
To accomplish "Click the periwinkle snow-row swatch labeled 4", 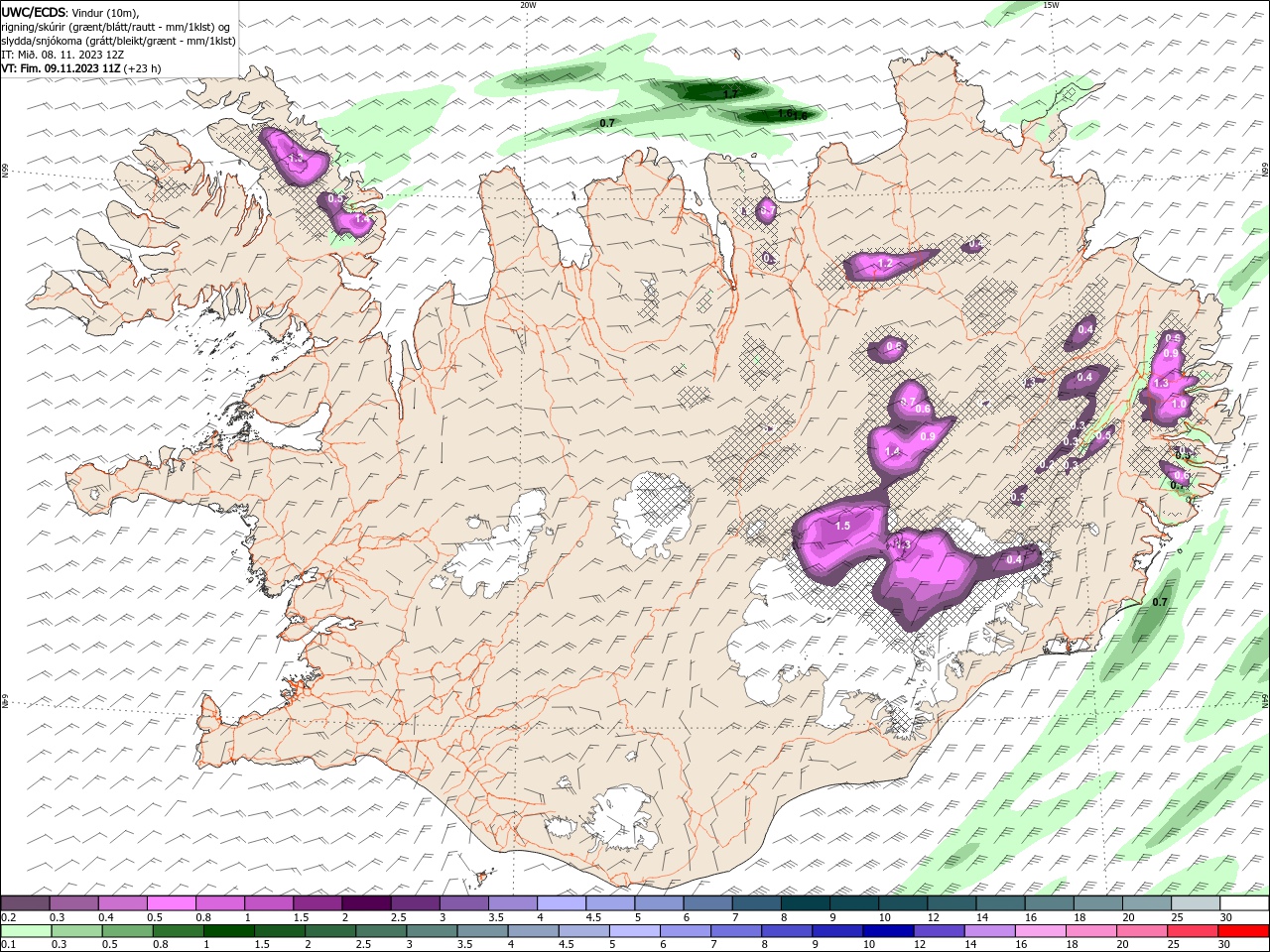I will point(561,903).
